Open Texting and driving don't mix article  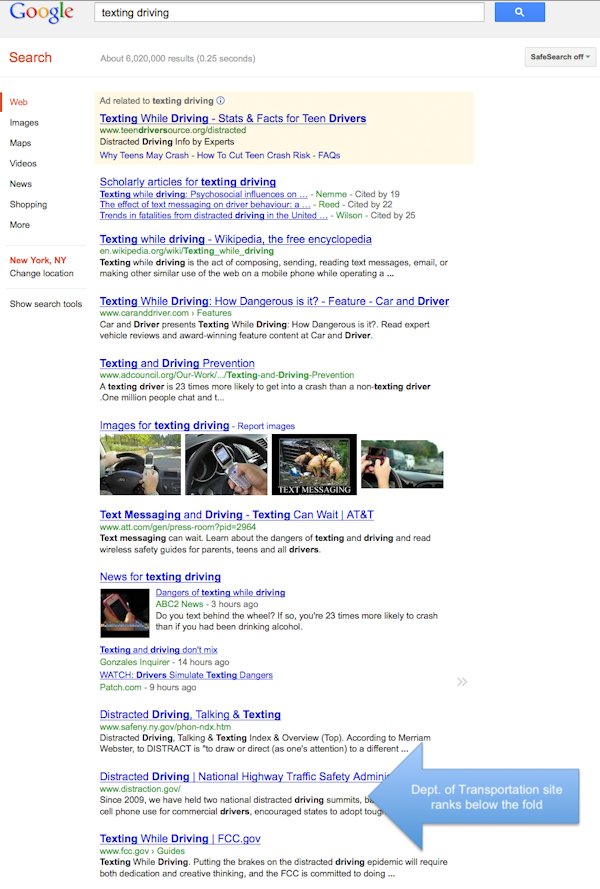point(158,650)
